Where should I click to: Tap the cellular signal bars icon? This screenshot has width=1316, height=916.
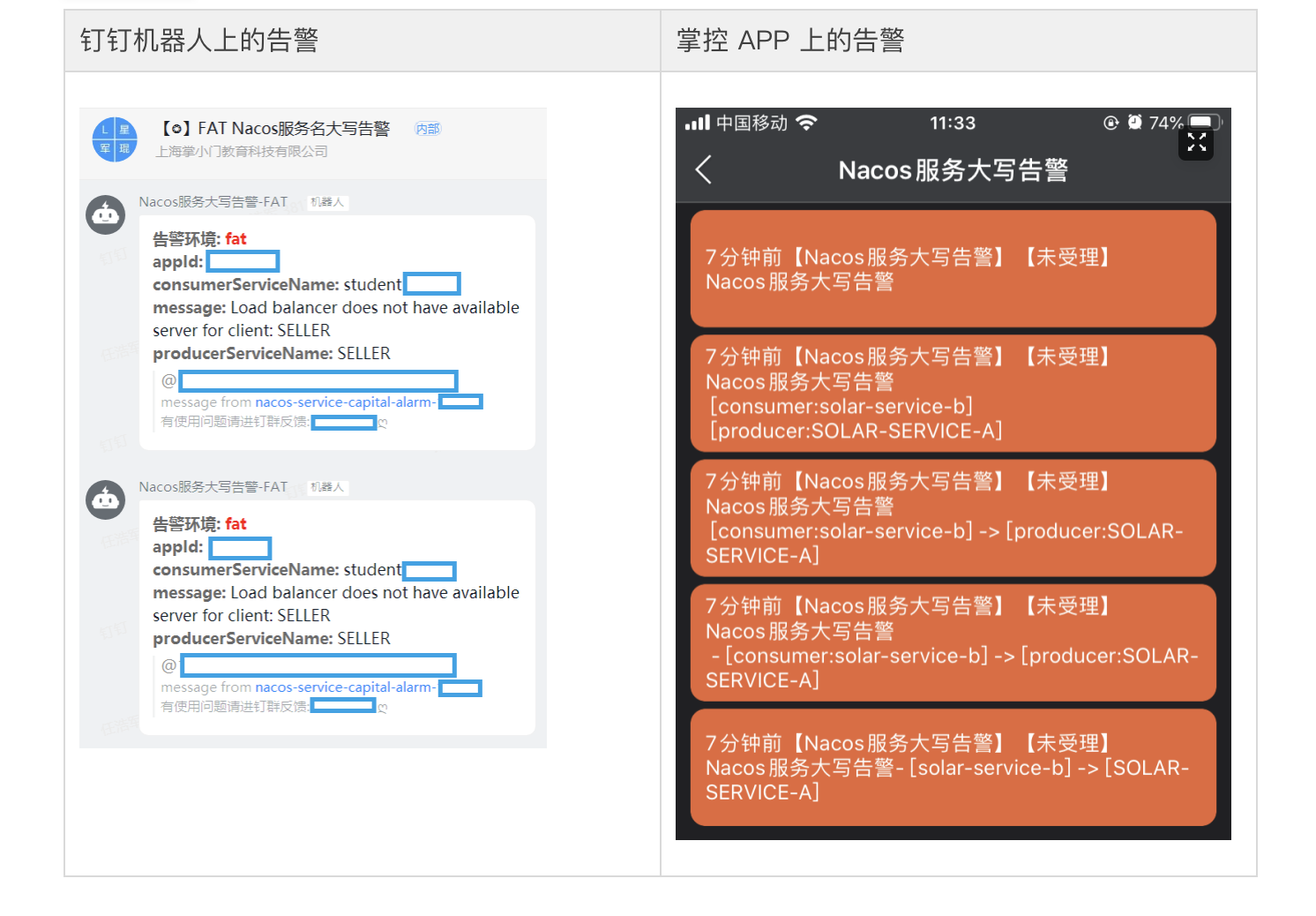tap(698, 123)
